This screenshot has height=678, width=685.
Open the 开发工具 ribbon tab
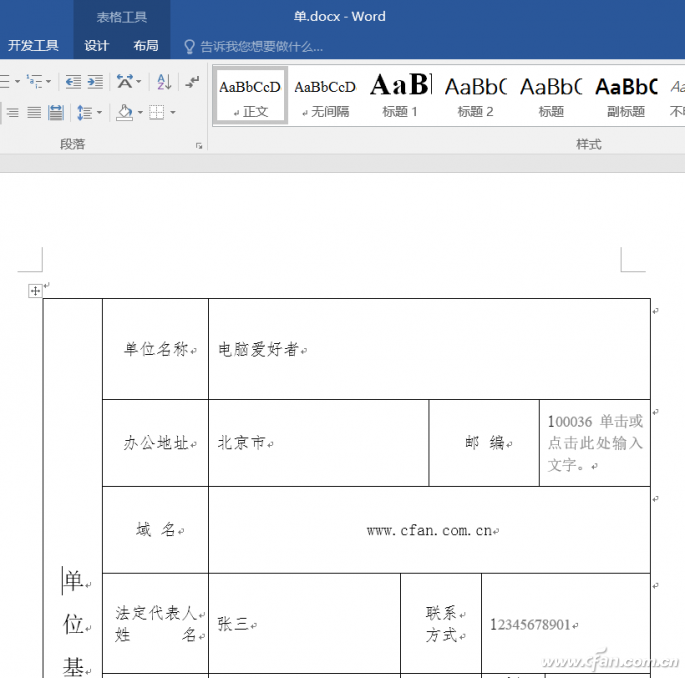[33, 45]
